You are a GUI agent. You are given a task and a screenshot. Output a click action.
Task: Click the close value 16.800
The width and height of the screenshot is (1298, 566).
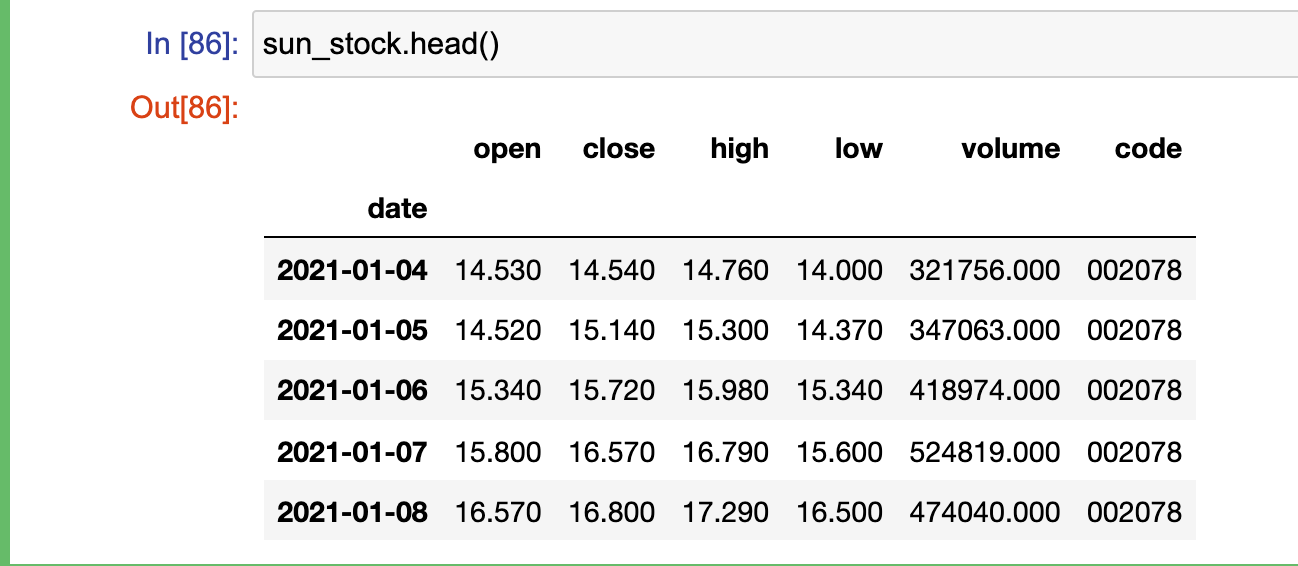click(x=612, y=513)
